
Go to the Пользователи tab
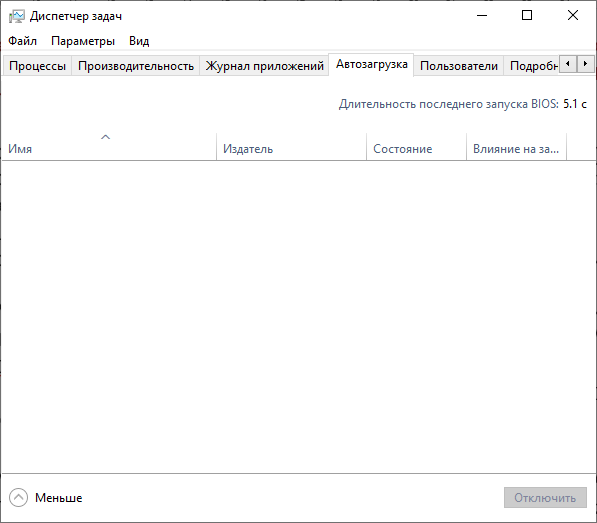coord(459,66)
